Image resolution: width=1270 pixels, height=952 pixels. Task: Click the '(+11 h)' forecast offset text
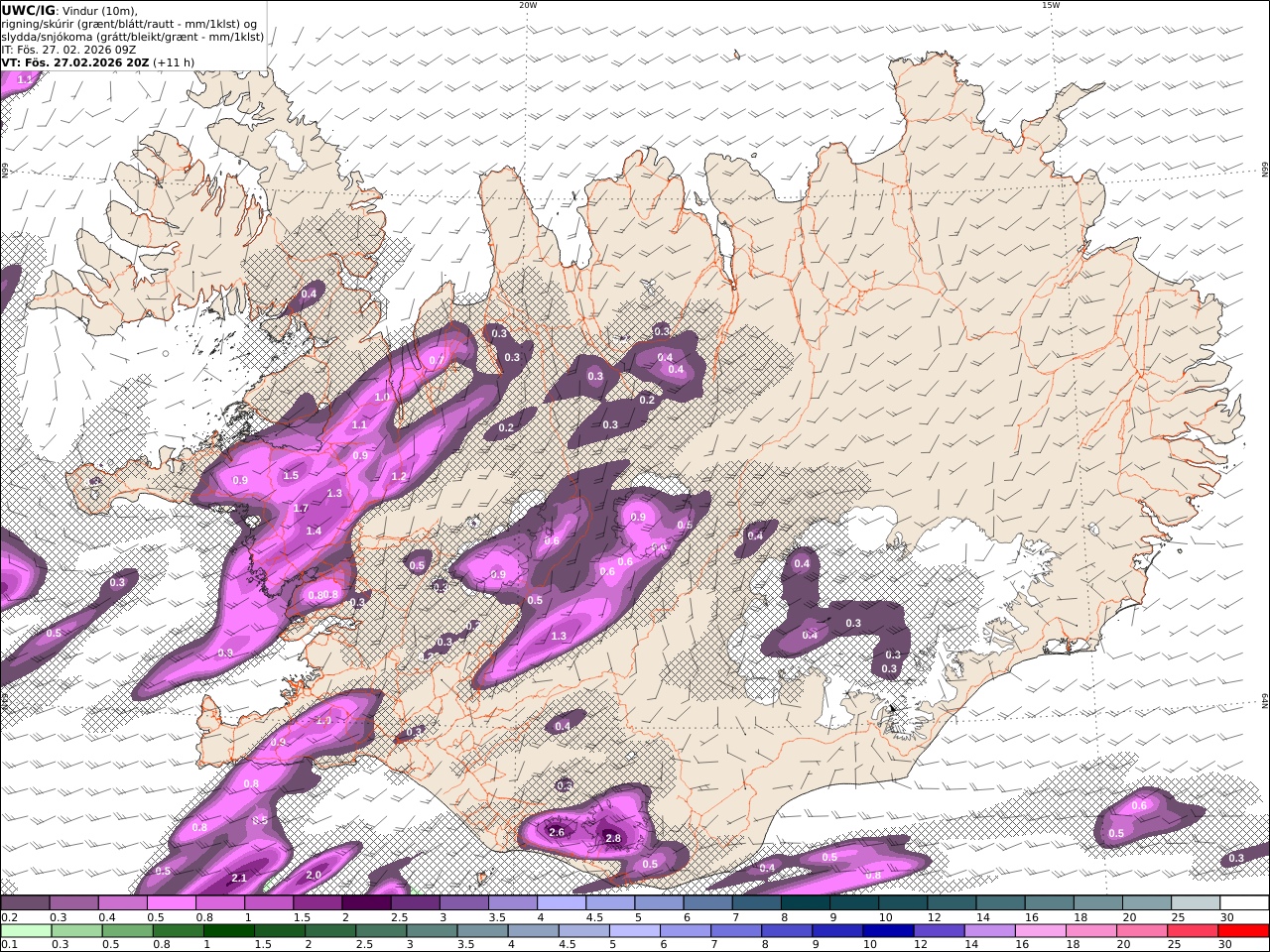(174, 62)
